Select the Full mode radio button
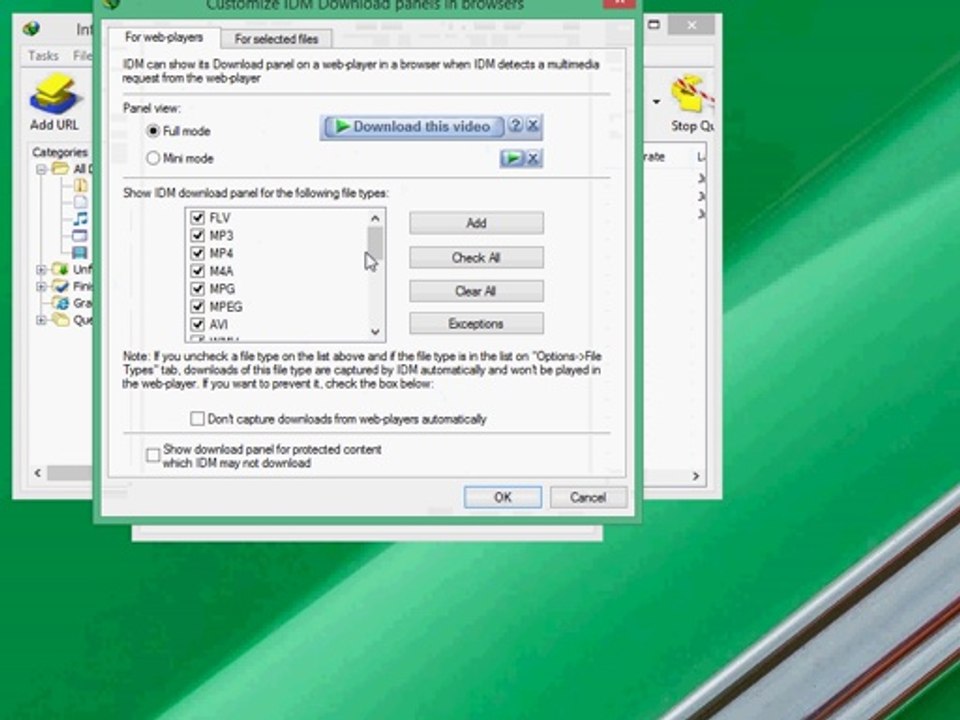960x720 pixels. pyautogui.click(x=153, y=131)
